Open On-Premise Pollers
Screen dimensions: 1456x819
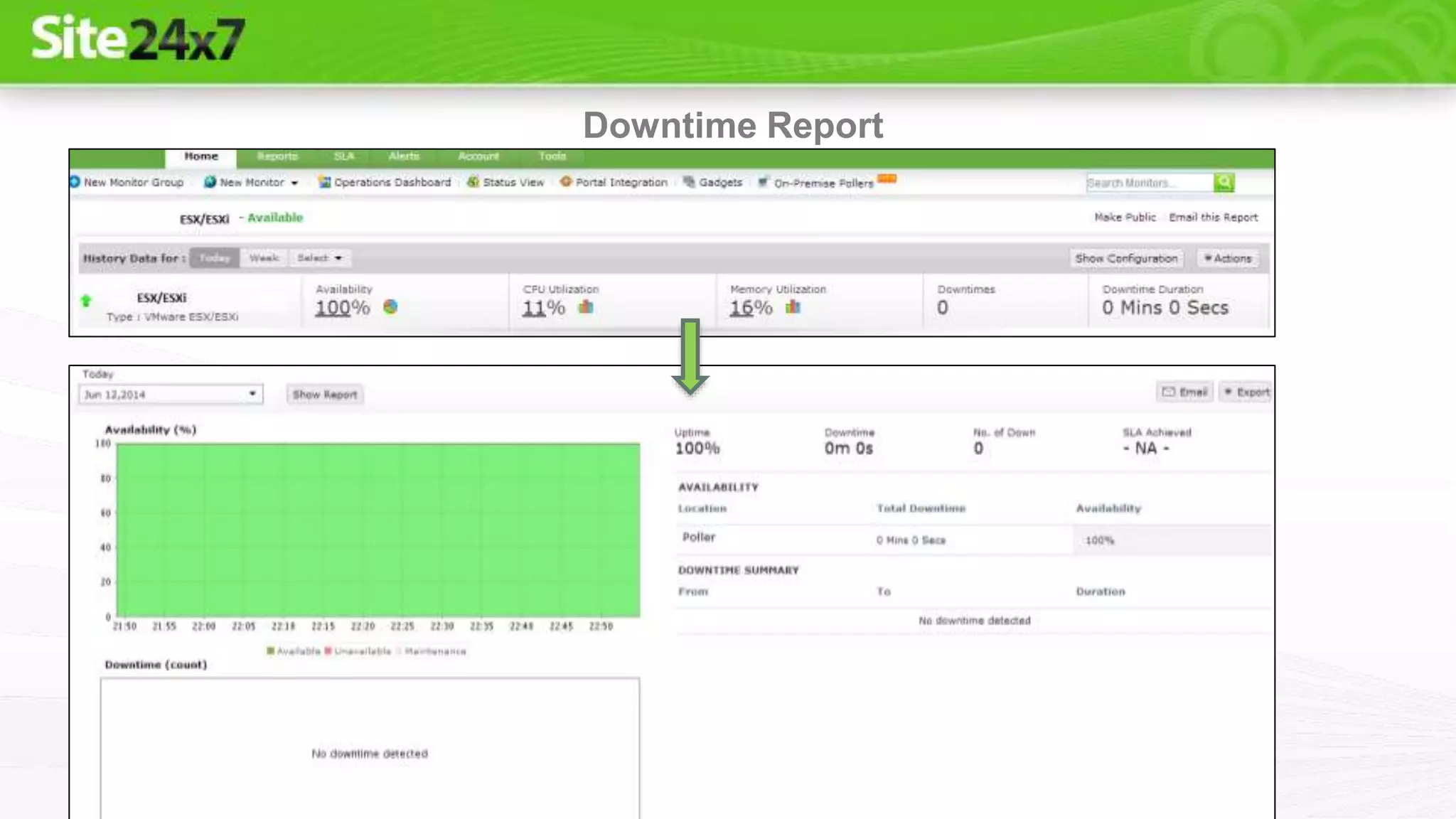click(824, 183)
